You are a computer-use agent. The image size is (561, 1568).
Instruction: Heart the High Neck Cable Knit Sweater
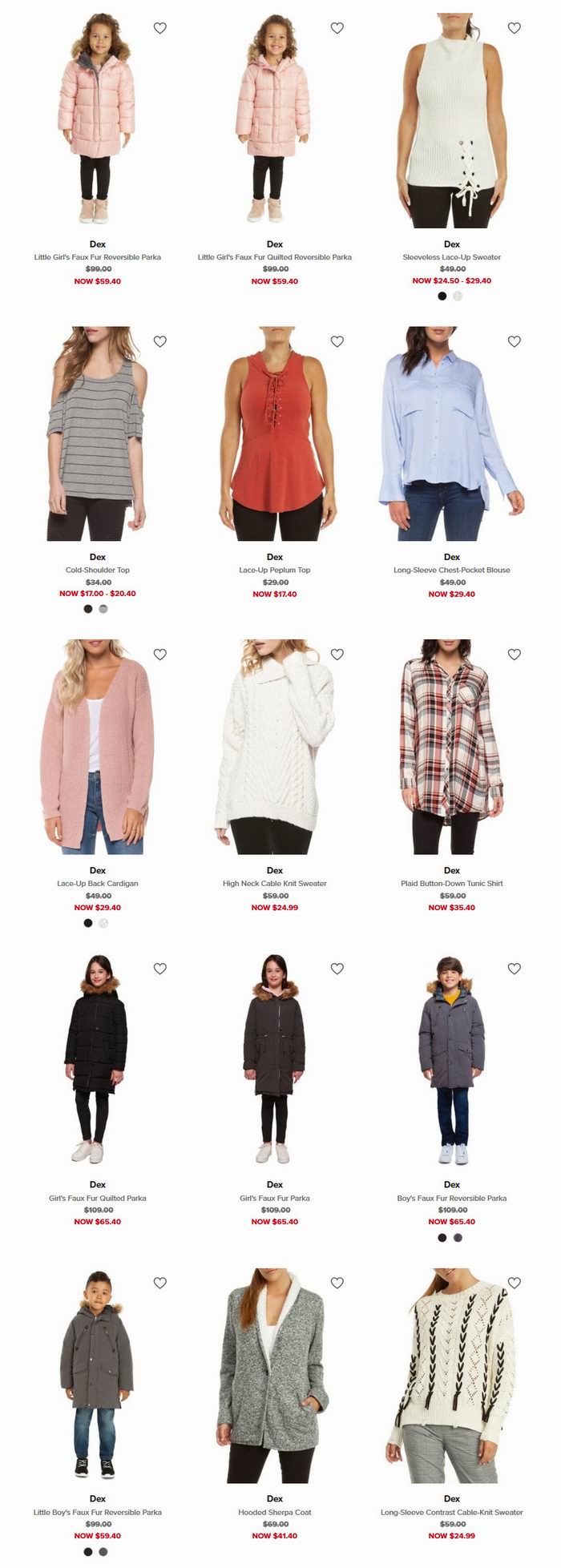337,655
